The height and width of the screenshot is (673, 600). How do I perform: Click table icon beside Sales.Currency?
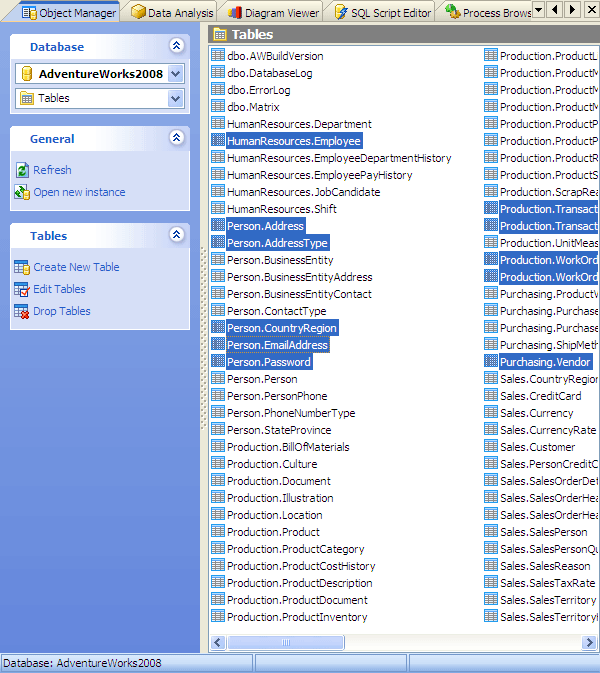click(x=491, y=413)
